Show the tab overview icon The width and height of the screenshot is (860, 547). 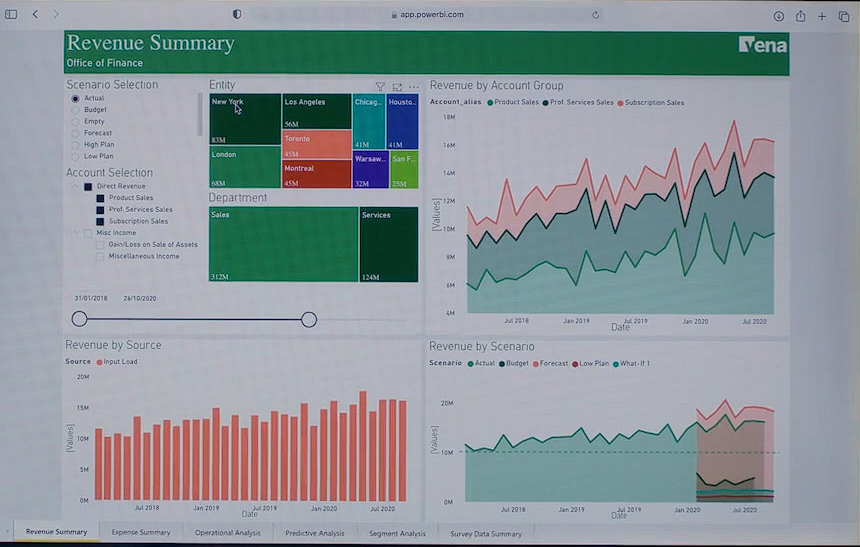pyautogui.click(x=844, y=15)
